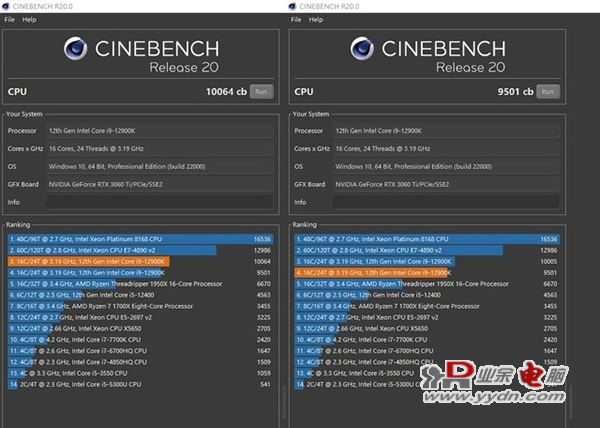Click Run button beside 9501 cb score
The width and height of the screenshot is (600, 428).
[548, 92]
